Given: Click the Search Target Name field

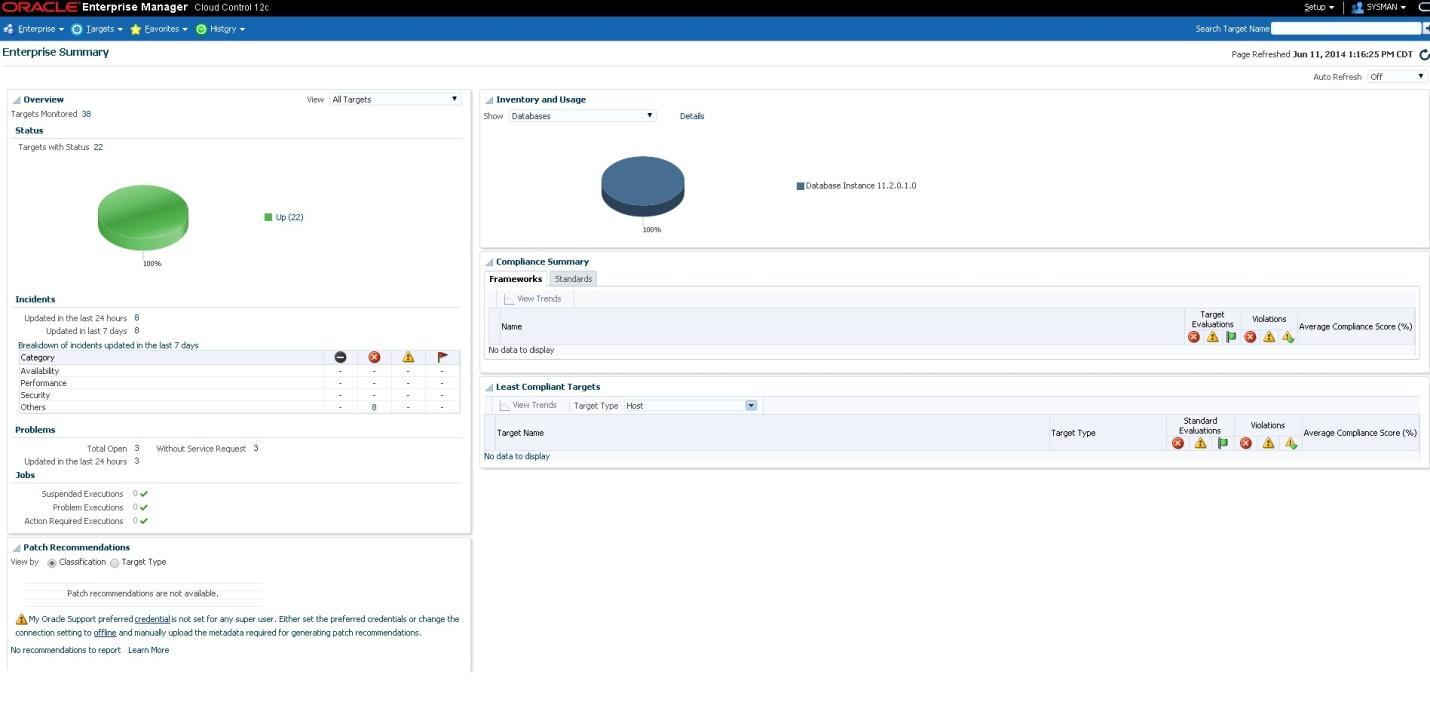Looking at the screenshot, I should pyautogui.click(x=1346, y=29).
